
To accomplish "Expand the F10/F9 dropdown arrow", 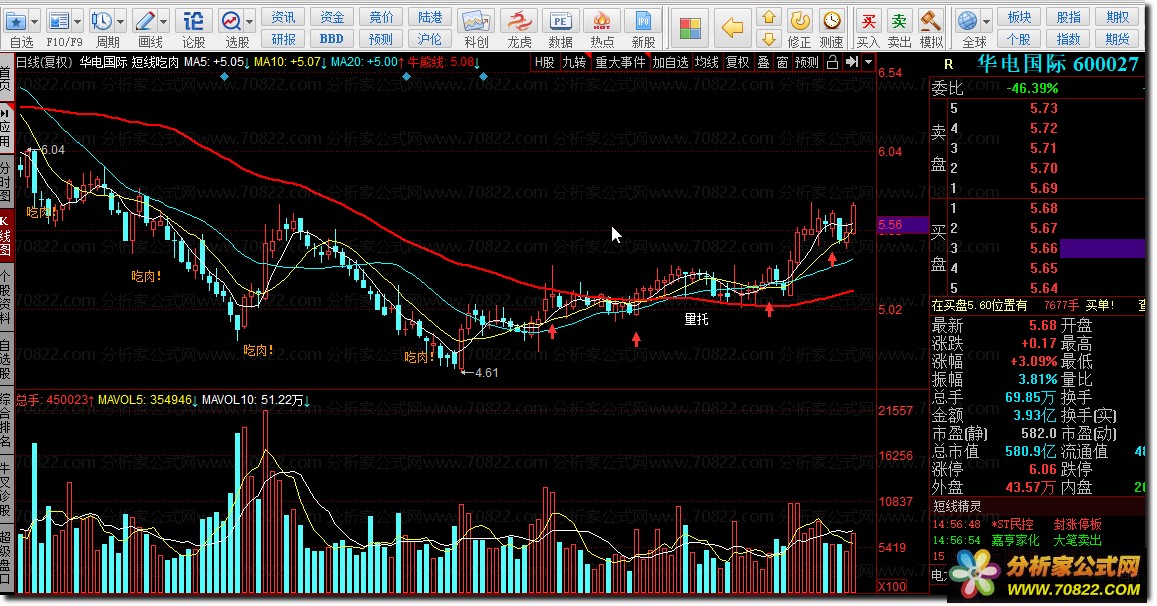I will [x=77, y=21].
